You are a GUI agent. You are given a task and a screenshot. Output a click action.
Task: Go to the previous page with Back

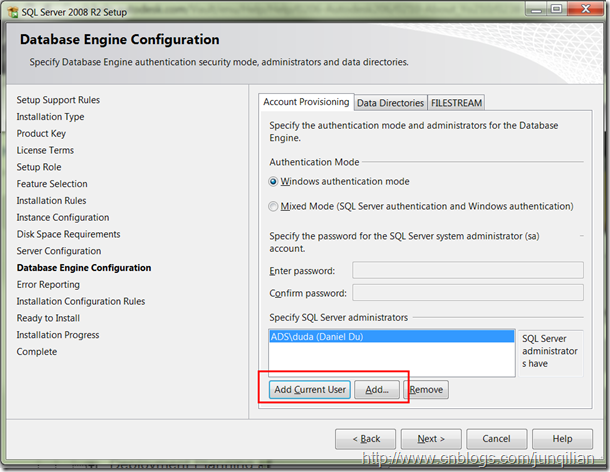coord(365,439)
